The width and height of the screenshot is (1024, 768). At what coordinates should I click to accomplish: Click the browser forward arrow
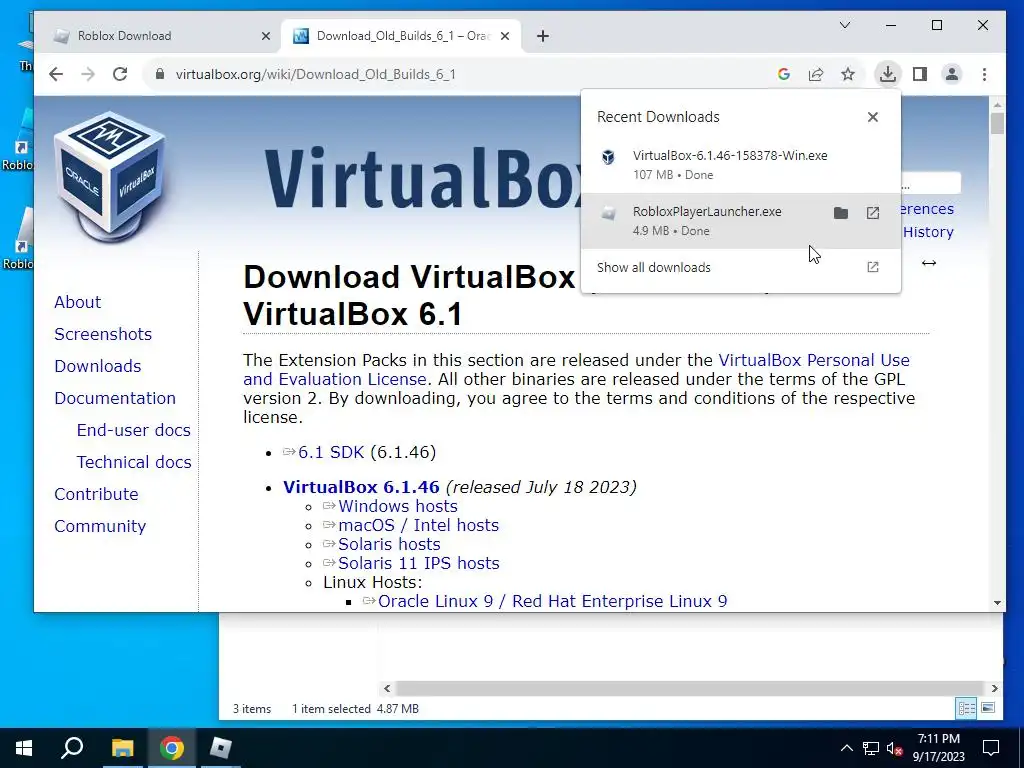[x=88, y=74]
